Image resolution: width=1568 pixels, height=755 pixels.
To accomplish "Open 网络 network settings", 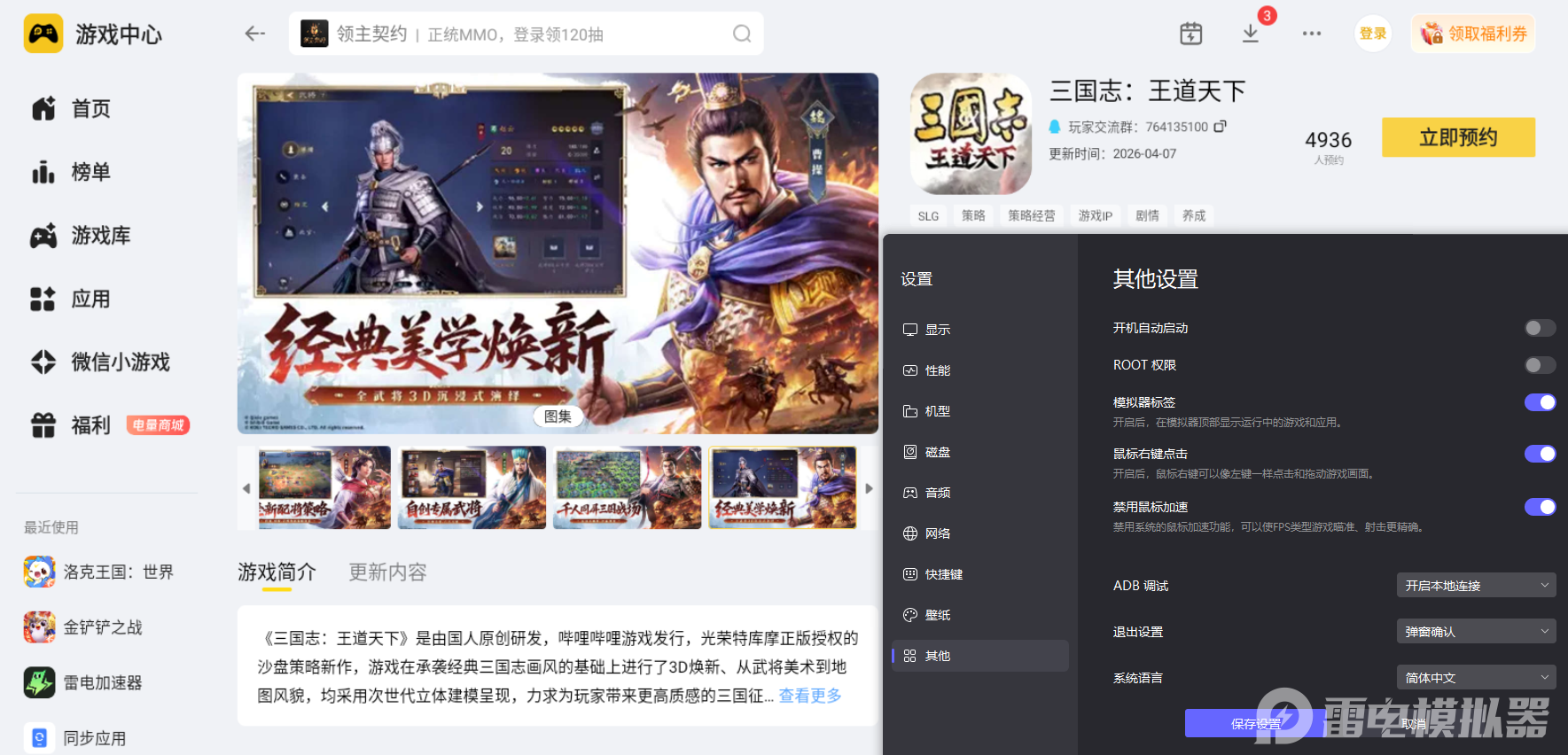I will [x=980, y=533].
